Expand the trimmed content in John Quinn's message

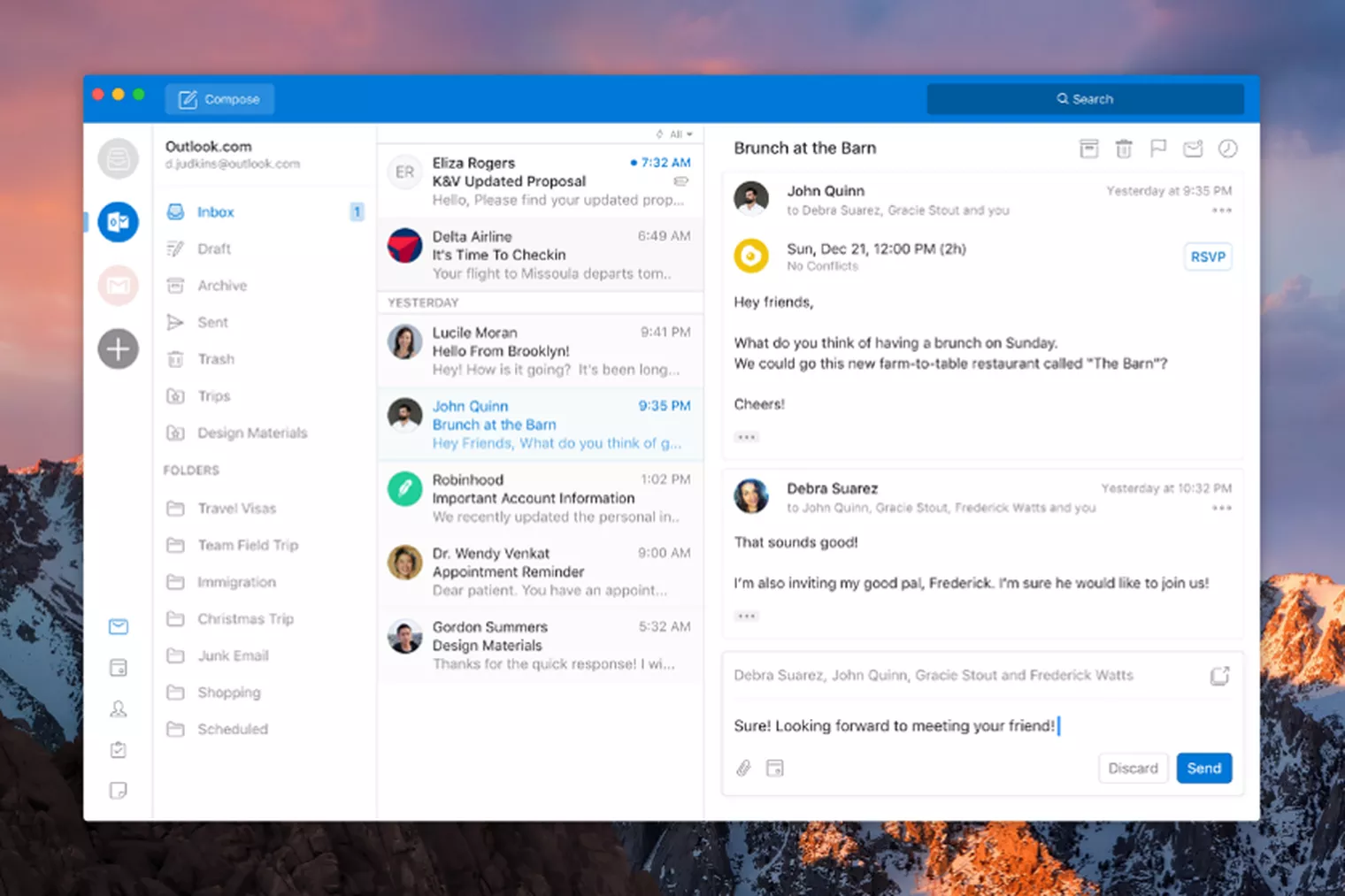point(746,436)
